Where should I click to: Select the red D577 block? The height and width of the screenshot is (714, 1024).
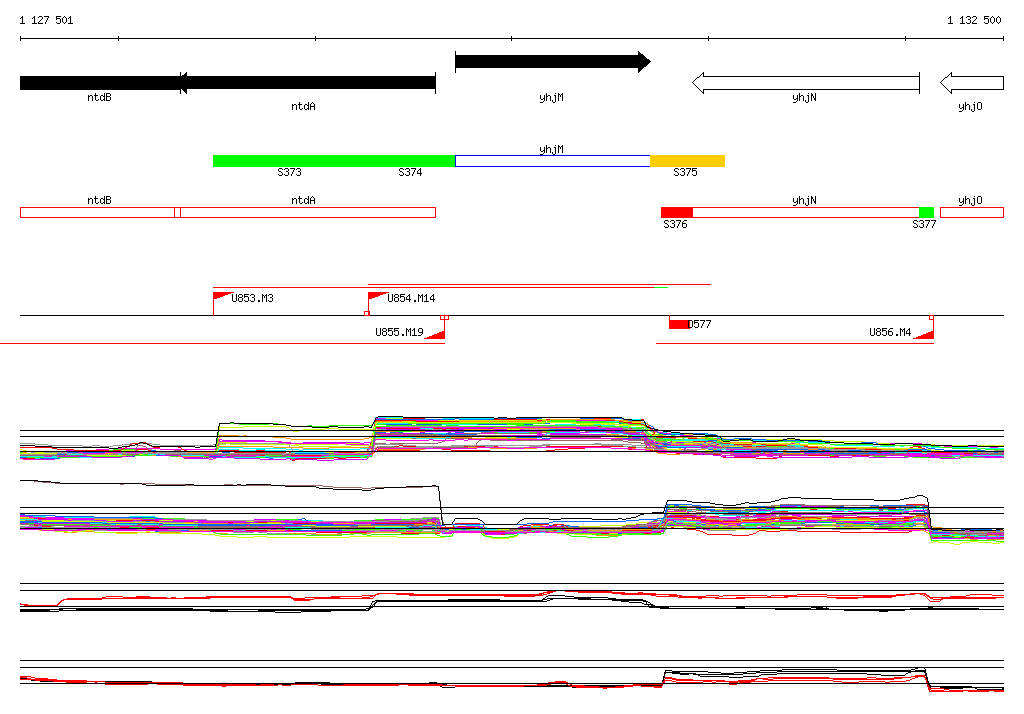point(679,325)
